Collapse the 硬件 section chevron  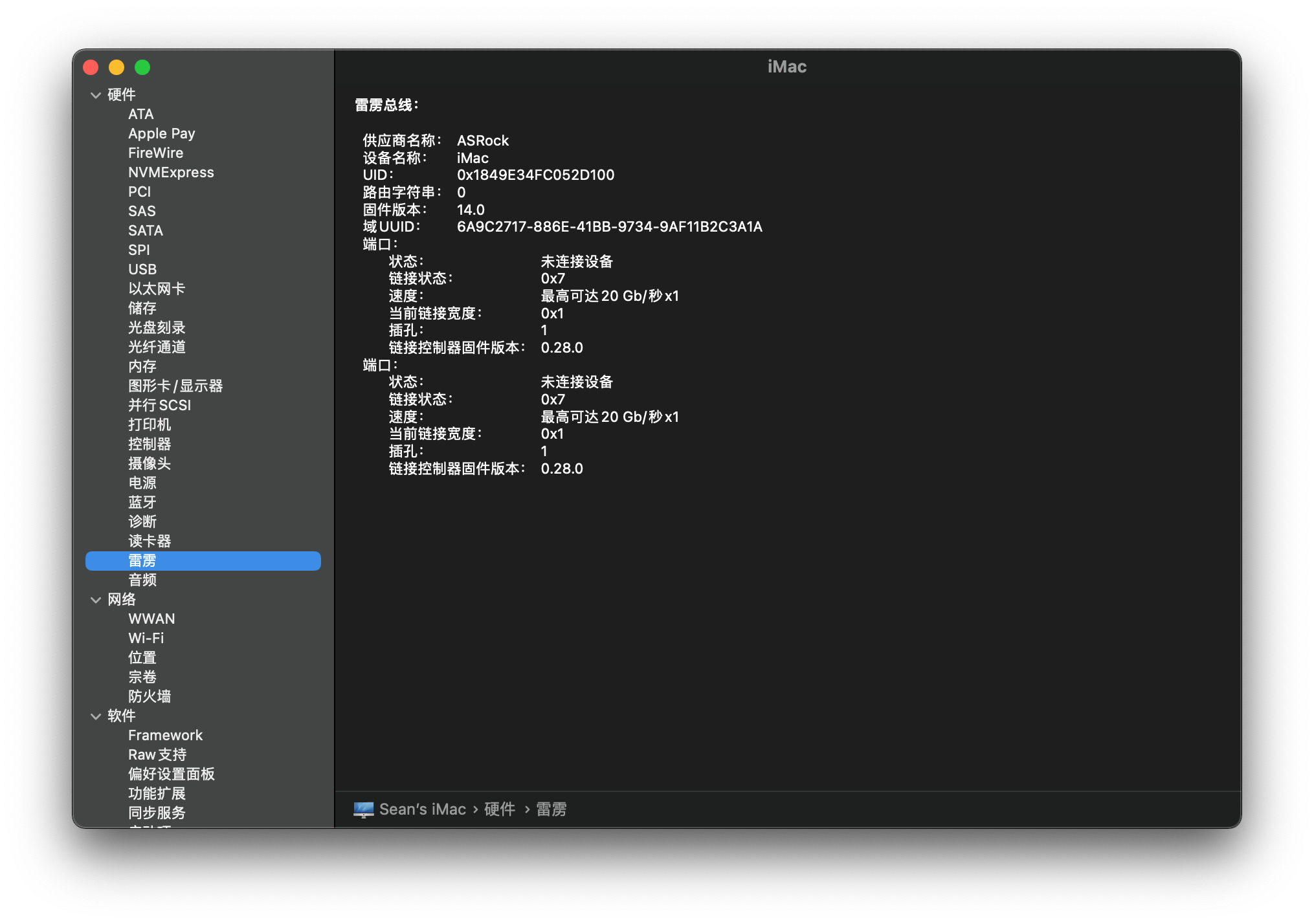(x=96, y=95)
